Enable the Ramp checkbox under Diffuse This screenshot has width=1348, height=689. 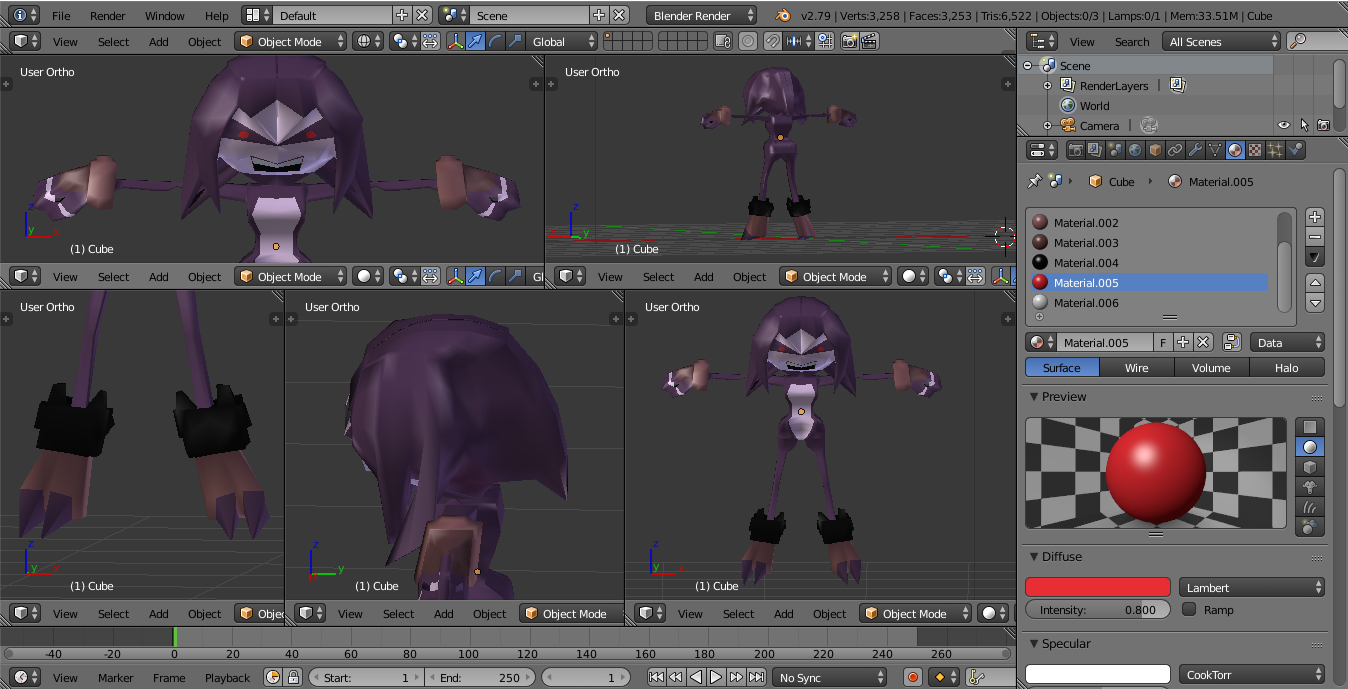1189,609
